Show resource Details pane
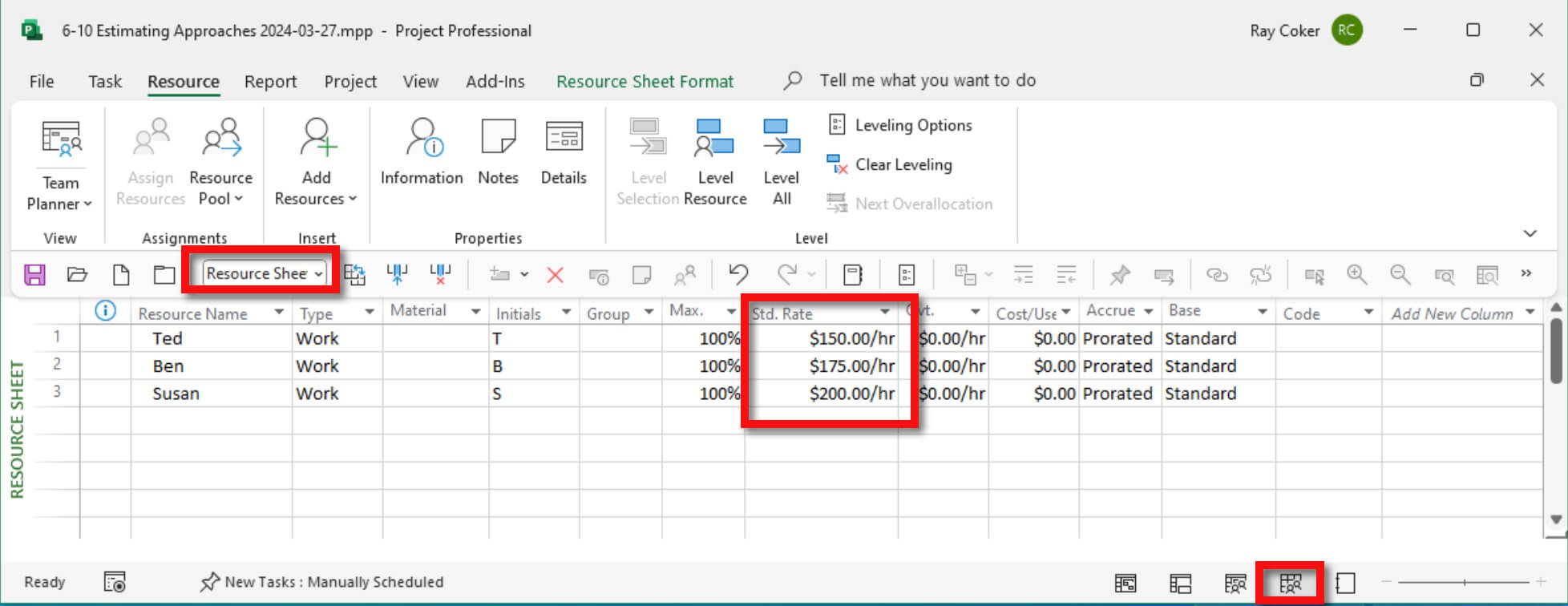Viewport: 1568px width, 606px height. (564, 152)
